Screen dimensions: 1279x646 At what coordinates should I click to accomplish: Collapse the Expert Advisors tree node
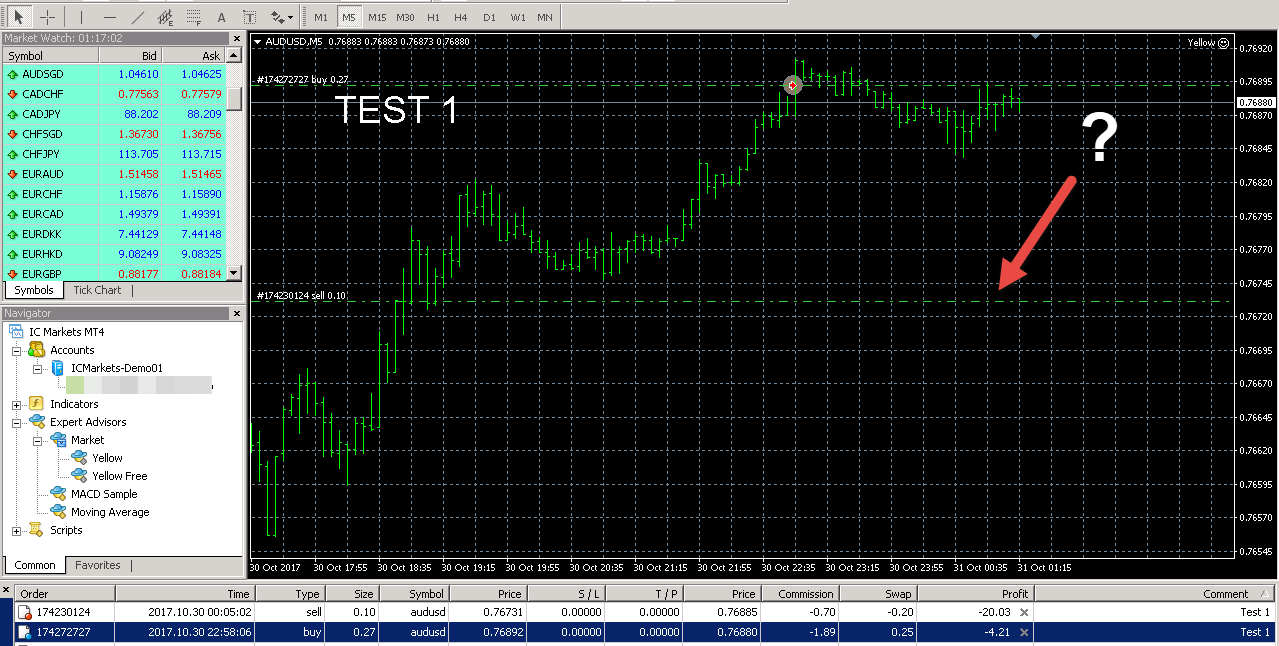(17, 423)
